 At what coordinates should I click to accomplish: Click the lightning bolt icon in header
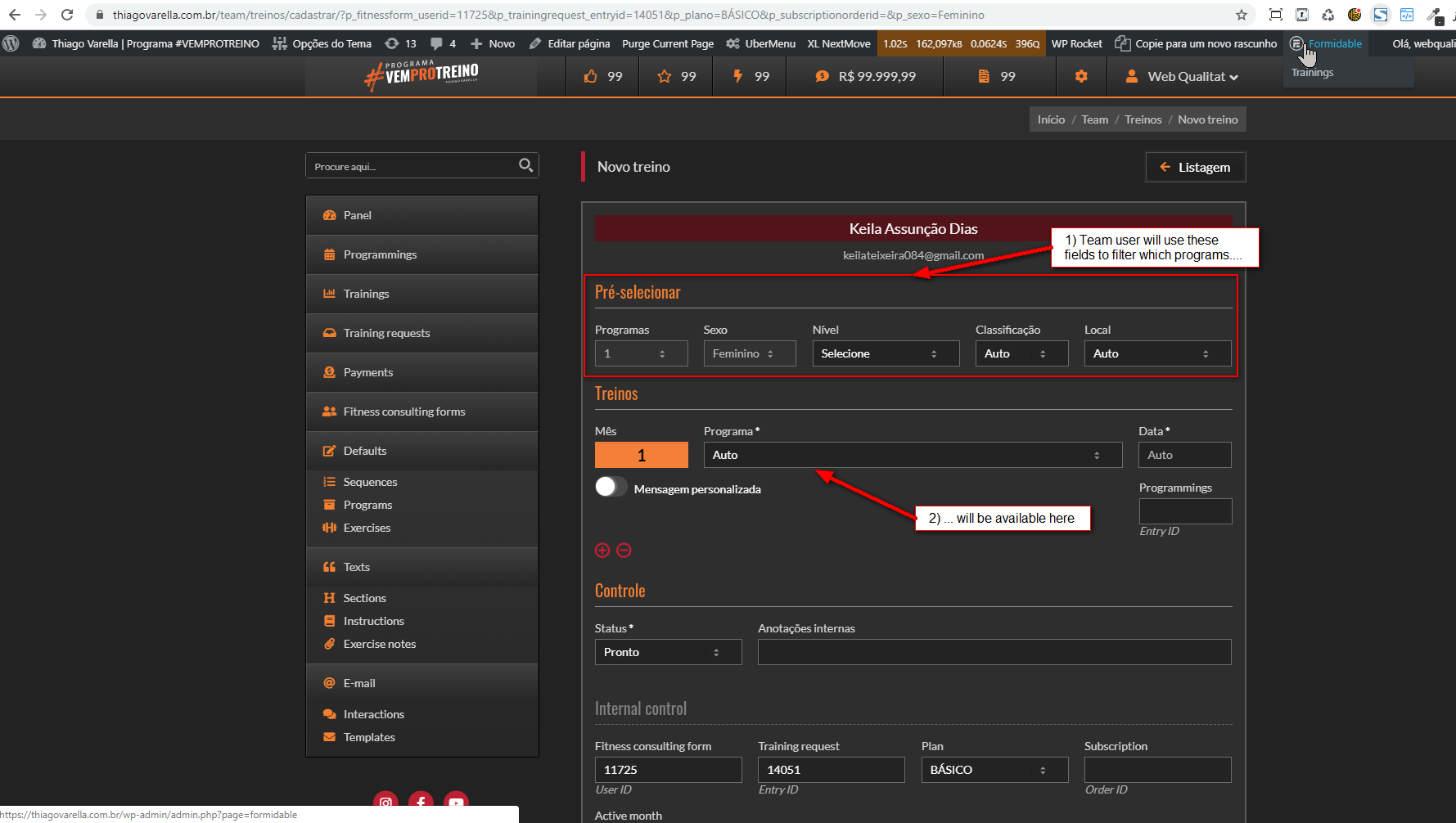pyautogui.click(x=737, y=76)
